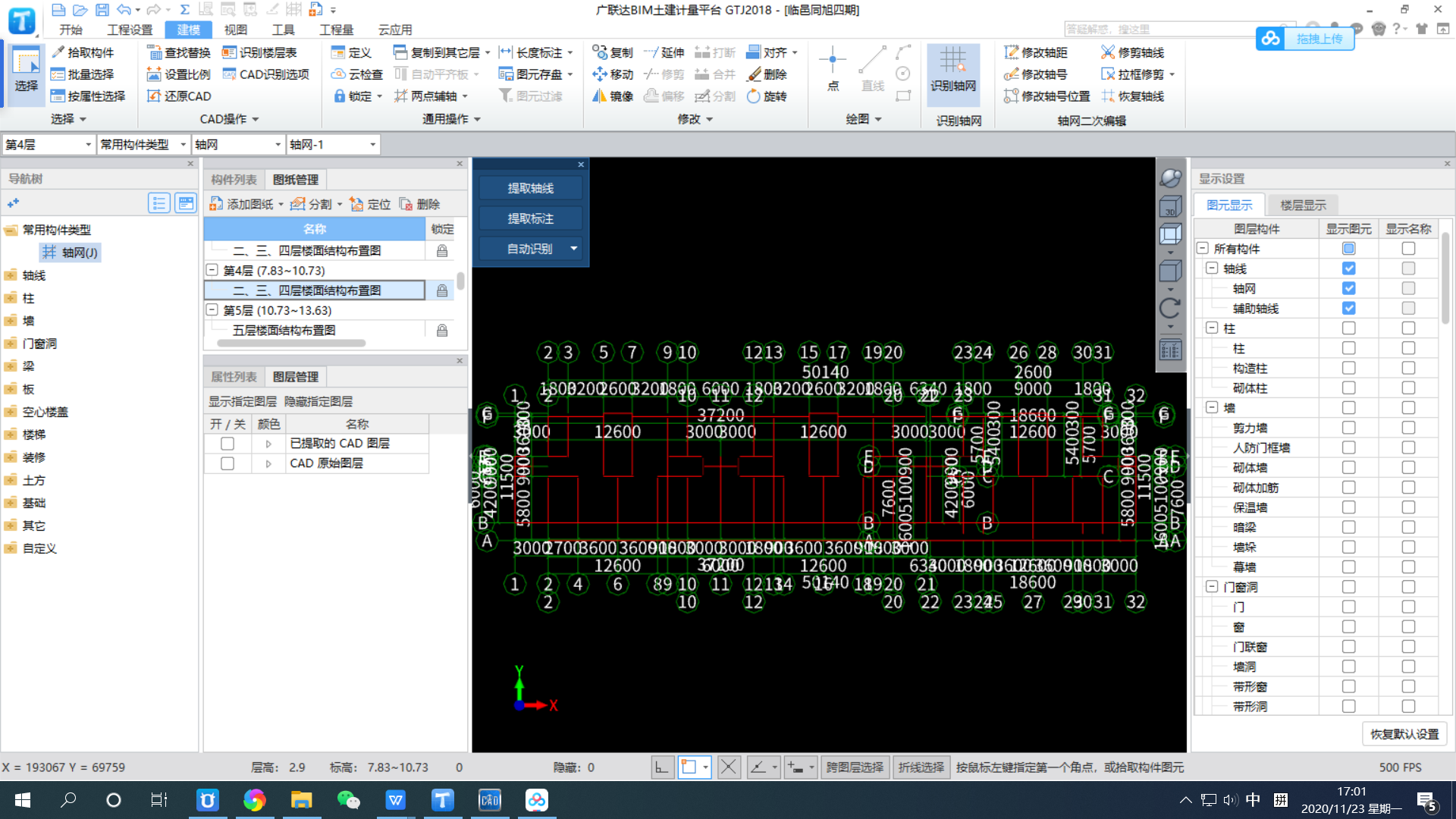The width and height of the screenshot is (1456, 819).
Task: Click the 提取轴线 button
Action: coord(530,188)
